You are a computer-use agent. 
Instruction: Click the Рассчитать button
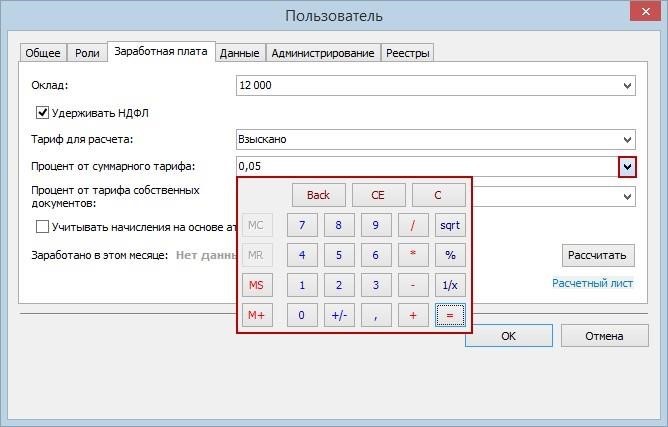598,255
